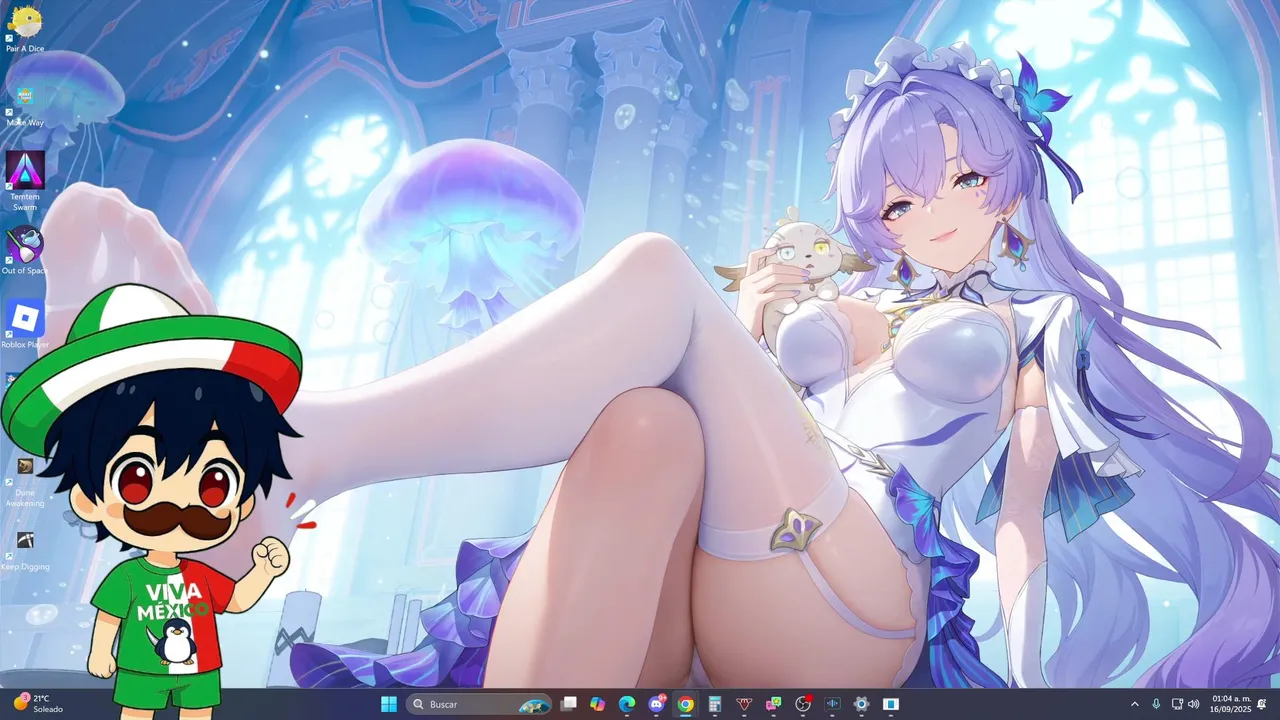Screen dimensions: 1280x720
Task: Open the Make Way desktop shortcut
Action: [x=25, y=103]
